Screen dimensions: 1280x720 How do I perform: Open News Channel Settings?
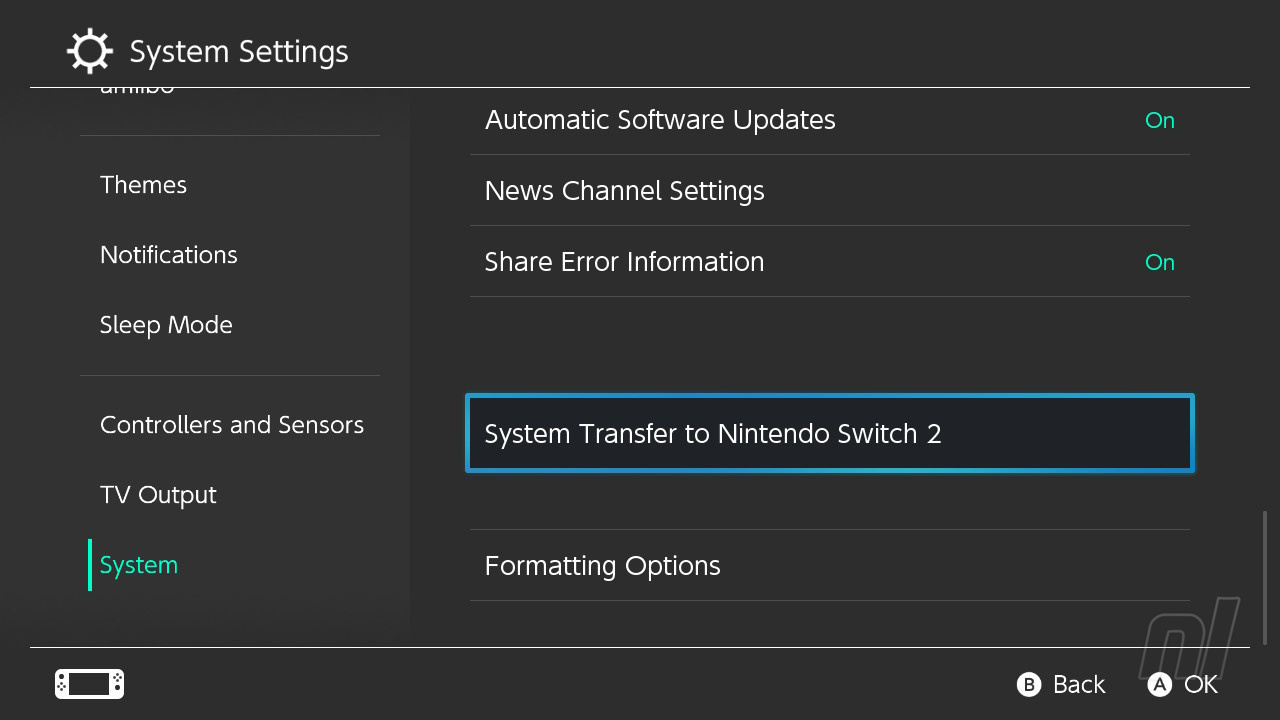tap(829, 191)
